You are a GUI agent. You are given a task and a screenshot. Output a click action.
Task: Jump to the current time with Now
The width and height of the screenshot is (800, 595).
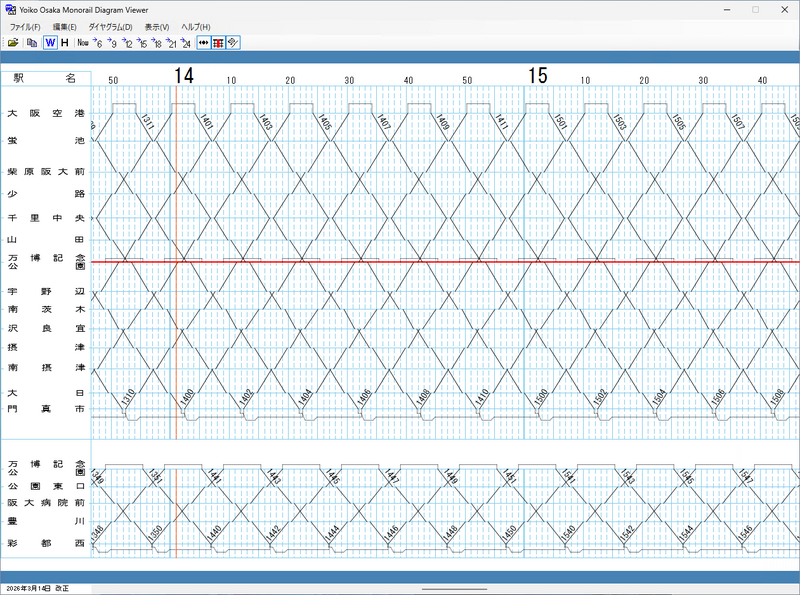[x=82, y=43]
